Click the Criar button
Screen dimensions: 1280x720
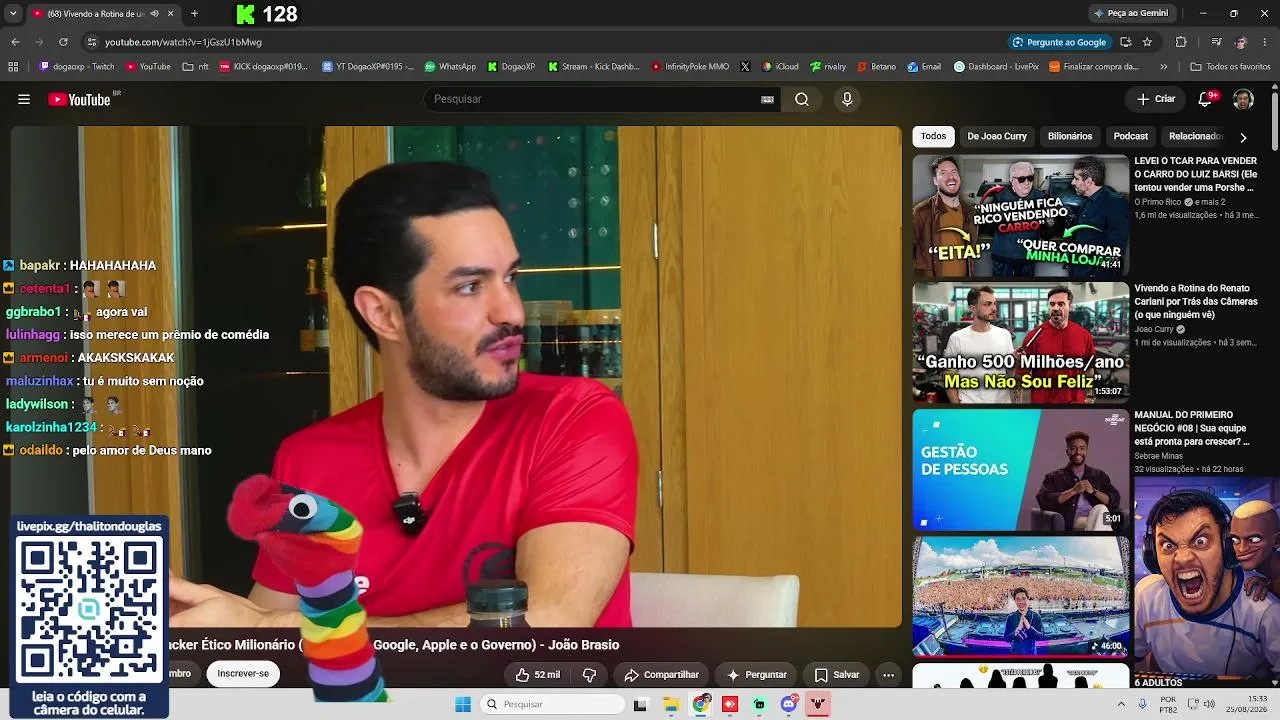coord(1156,99)
